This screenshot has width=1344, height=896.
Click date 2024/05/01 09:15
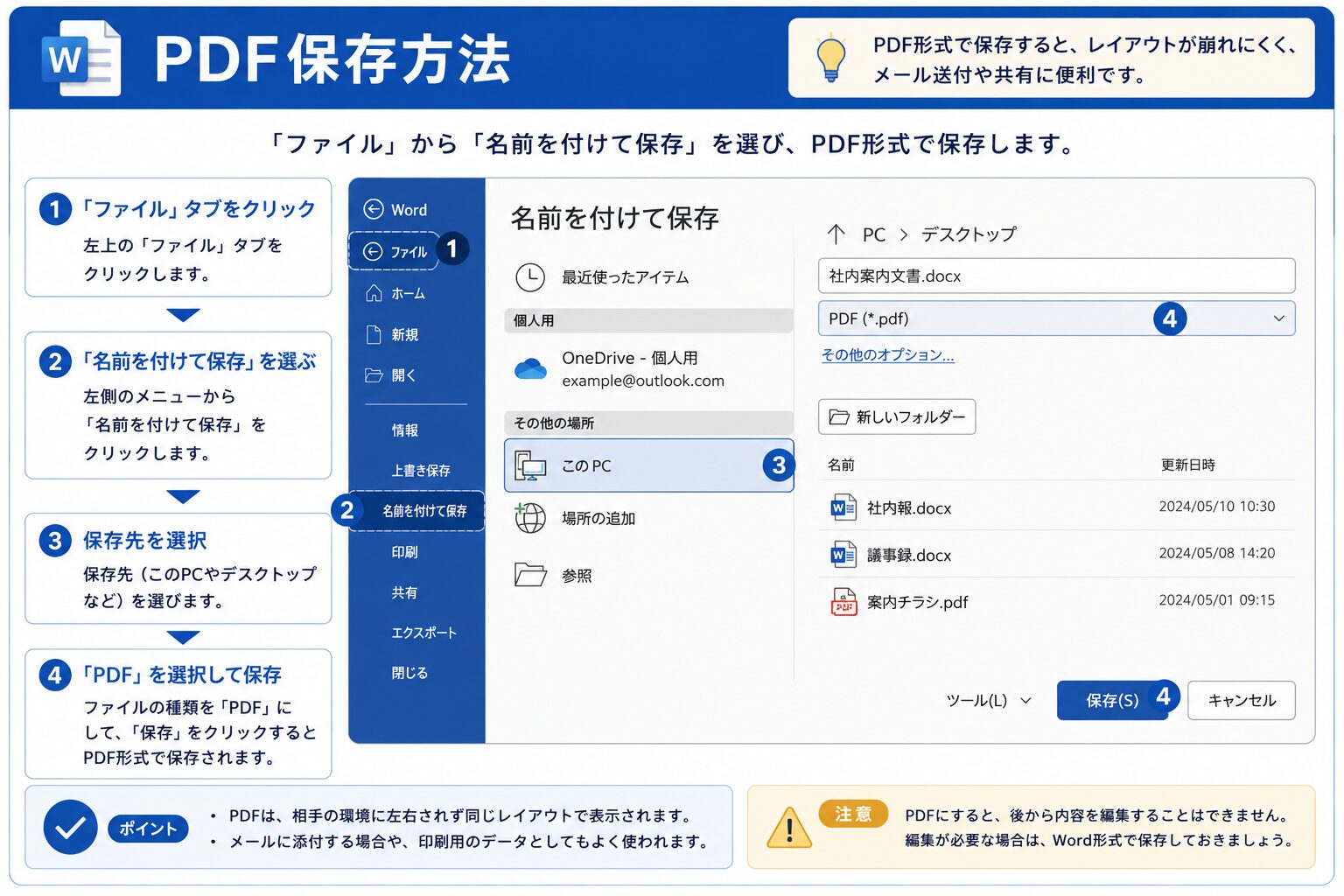pos(1217,600)
